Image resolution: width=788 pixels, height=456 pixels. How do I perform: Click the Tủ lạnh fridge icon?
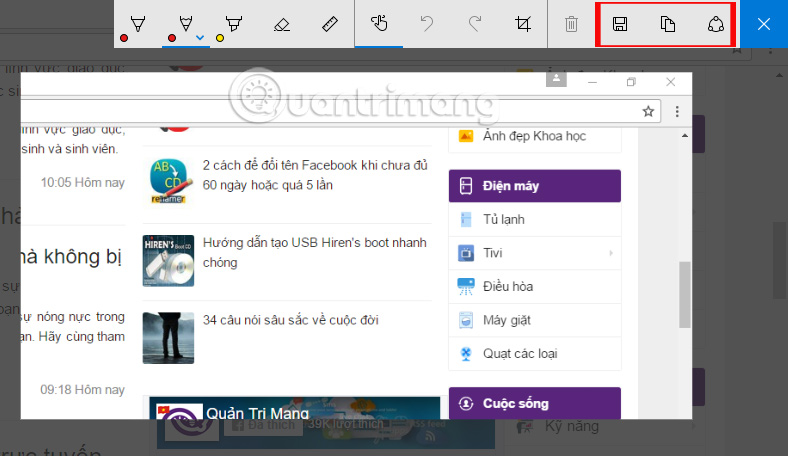[x=466, y=220]
